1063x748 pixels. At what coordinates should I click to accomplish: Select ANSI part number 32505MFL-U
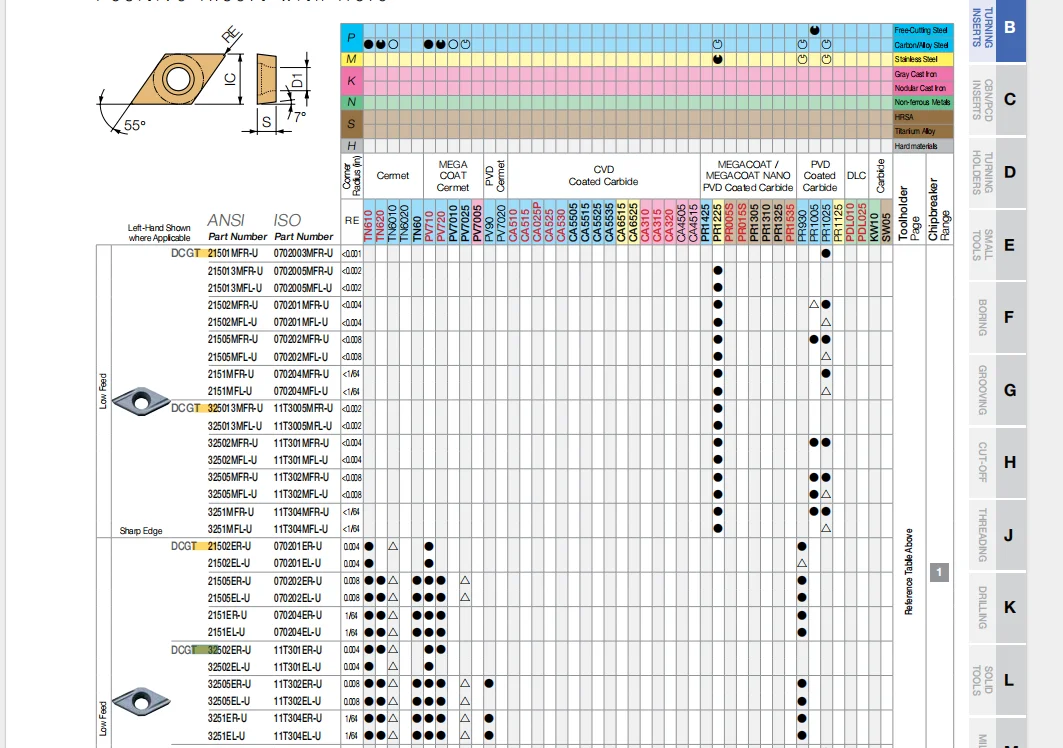[x=232, y=494]
